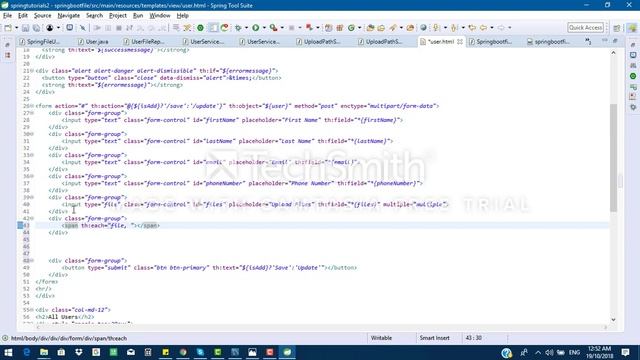Viewport: 640px width, 360px height.
Task: Click the 43 : 30 cursor position
Action: tap(473, 338)
